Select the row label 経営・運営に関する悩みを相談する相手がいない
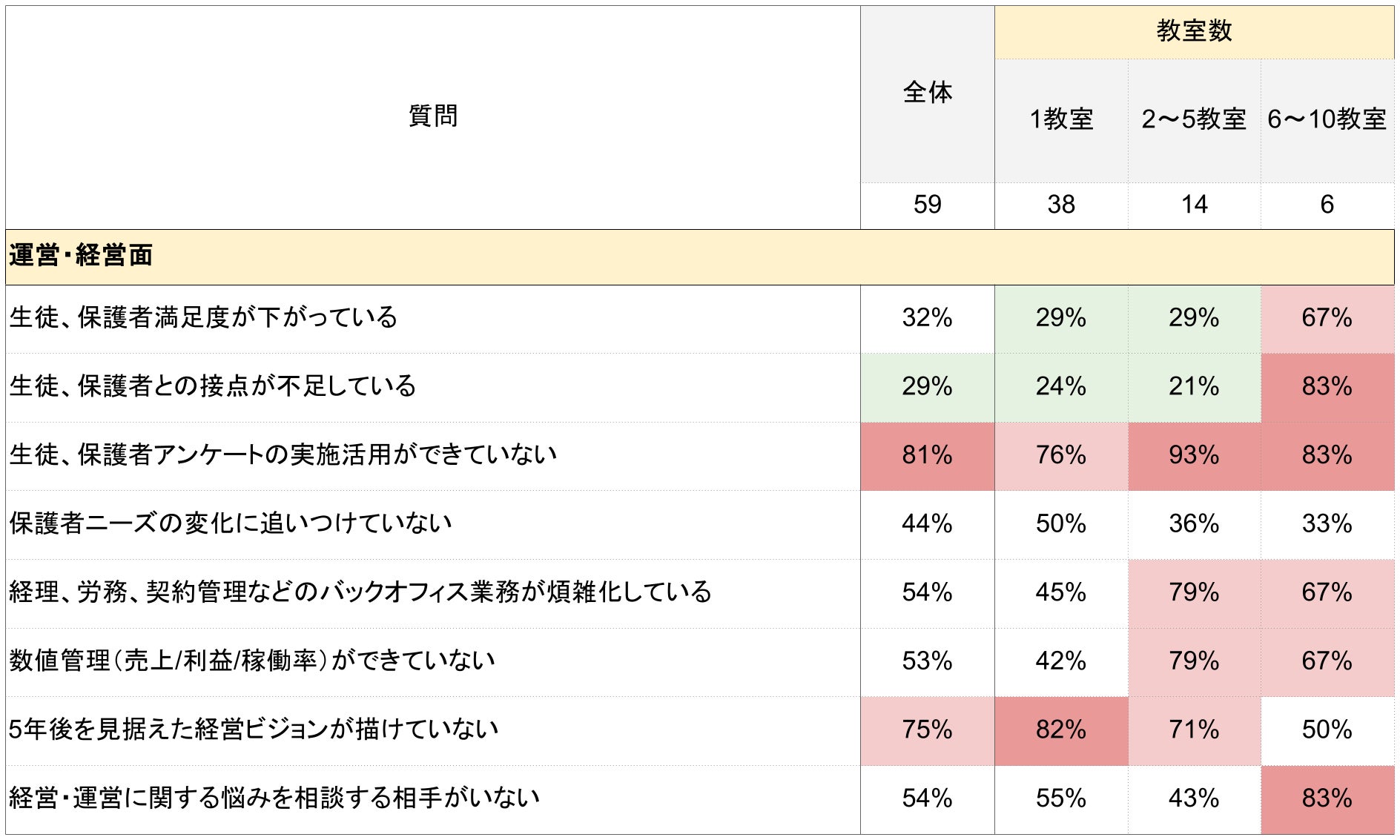Viewport: 1400px width, 840px height. coord(274,798)
